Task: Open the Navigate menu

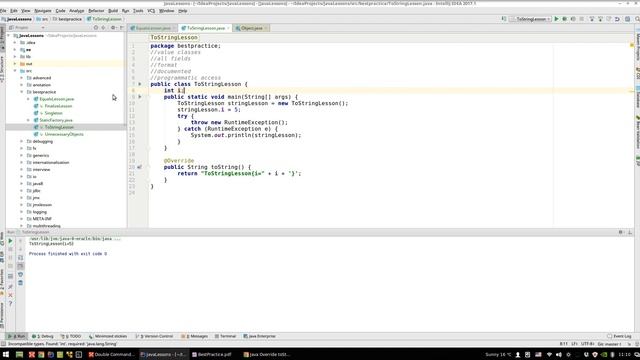Action: pos(42,11)
